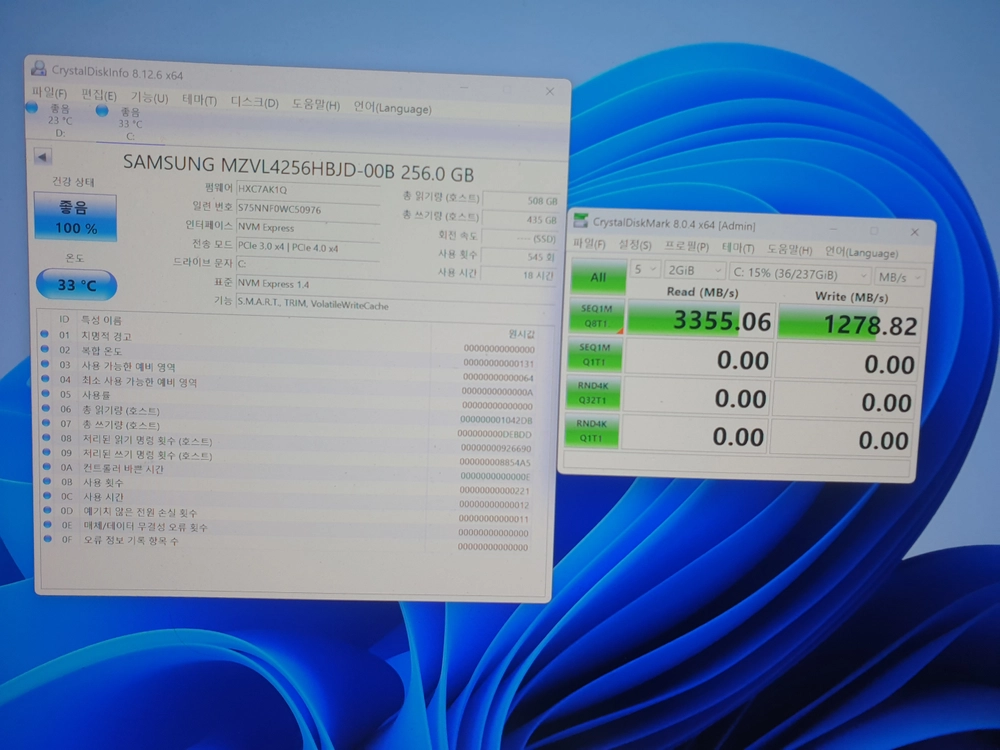Open the 설정(S) menu in CrystalDiskMark
Image resolution: width=1000 pixels, height=750 pixels.
[x=635, y=245]
